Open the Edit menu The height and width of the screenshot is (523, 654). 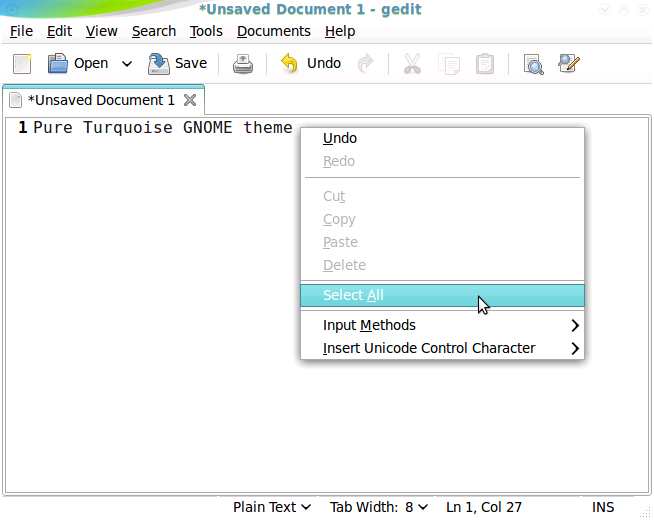(x=59, y=31)
